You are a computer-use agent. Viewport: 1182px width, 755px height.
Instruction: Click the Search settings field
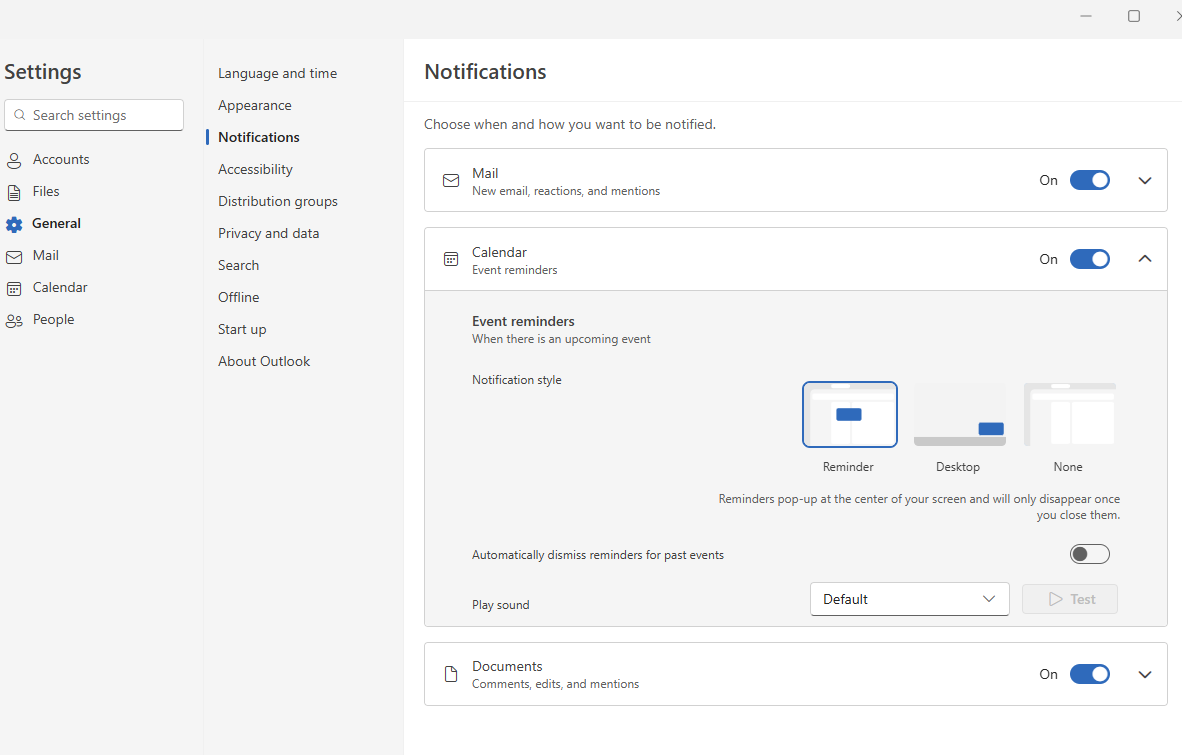click(x=93, y=115)
